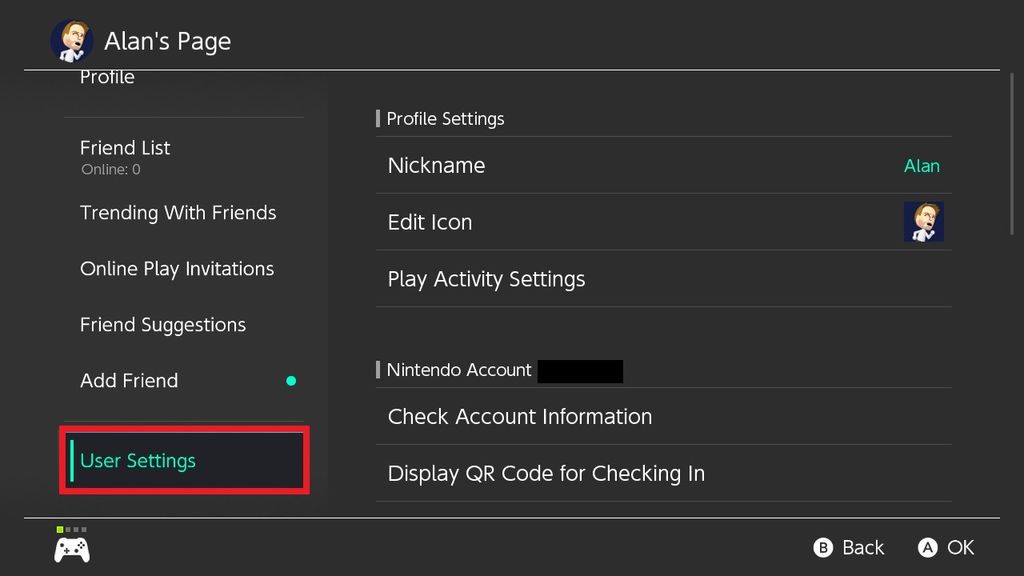Screen dimensions: 1024x576
Task: Select Trending With Friends
Action: 178,212
